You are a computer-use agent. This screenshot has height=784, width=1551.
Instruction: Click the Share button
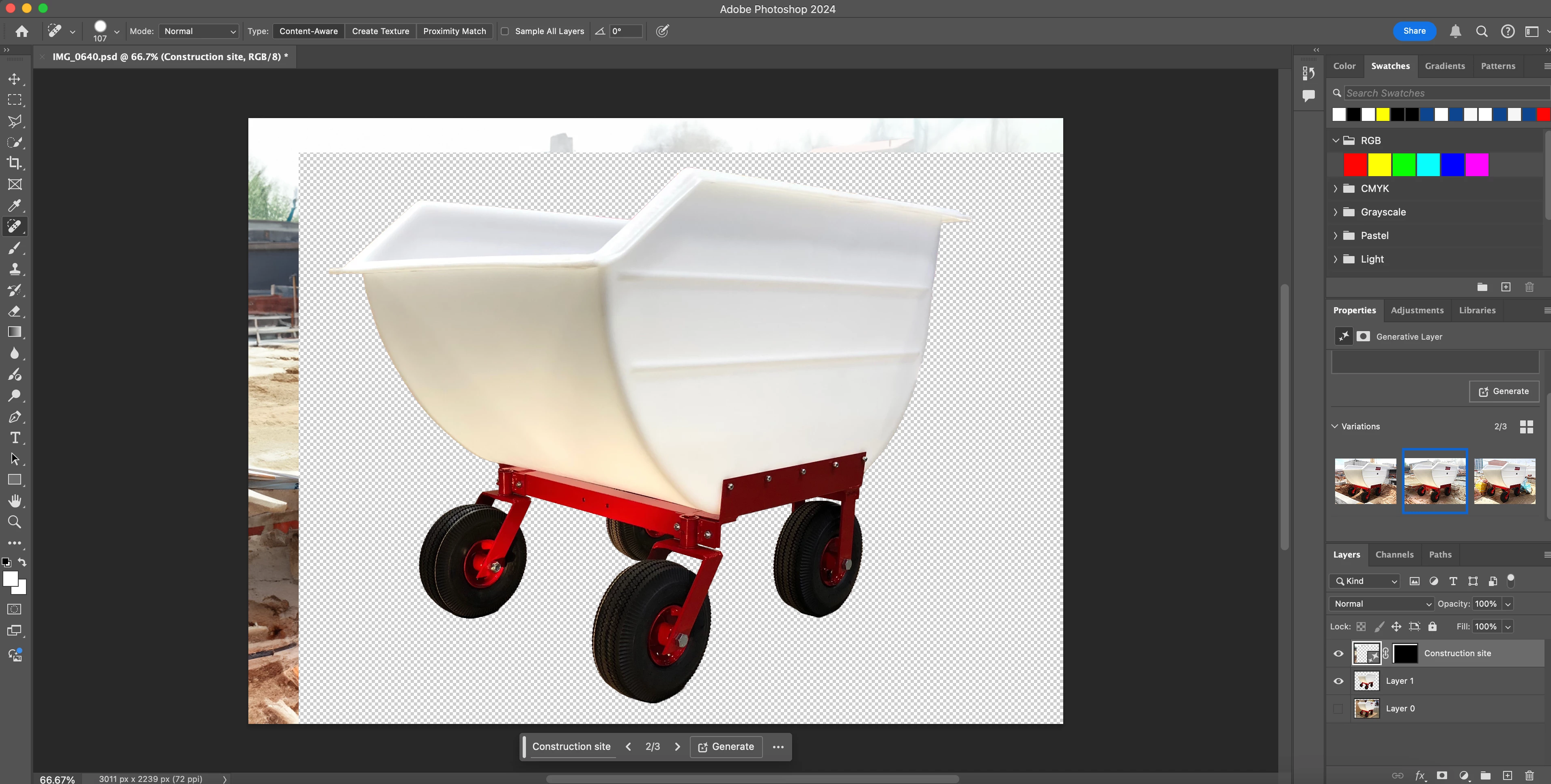click(1414, 31)
